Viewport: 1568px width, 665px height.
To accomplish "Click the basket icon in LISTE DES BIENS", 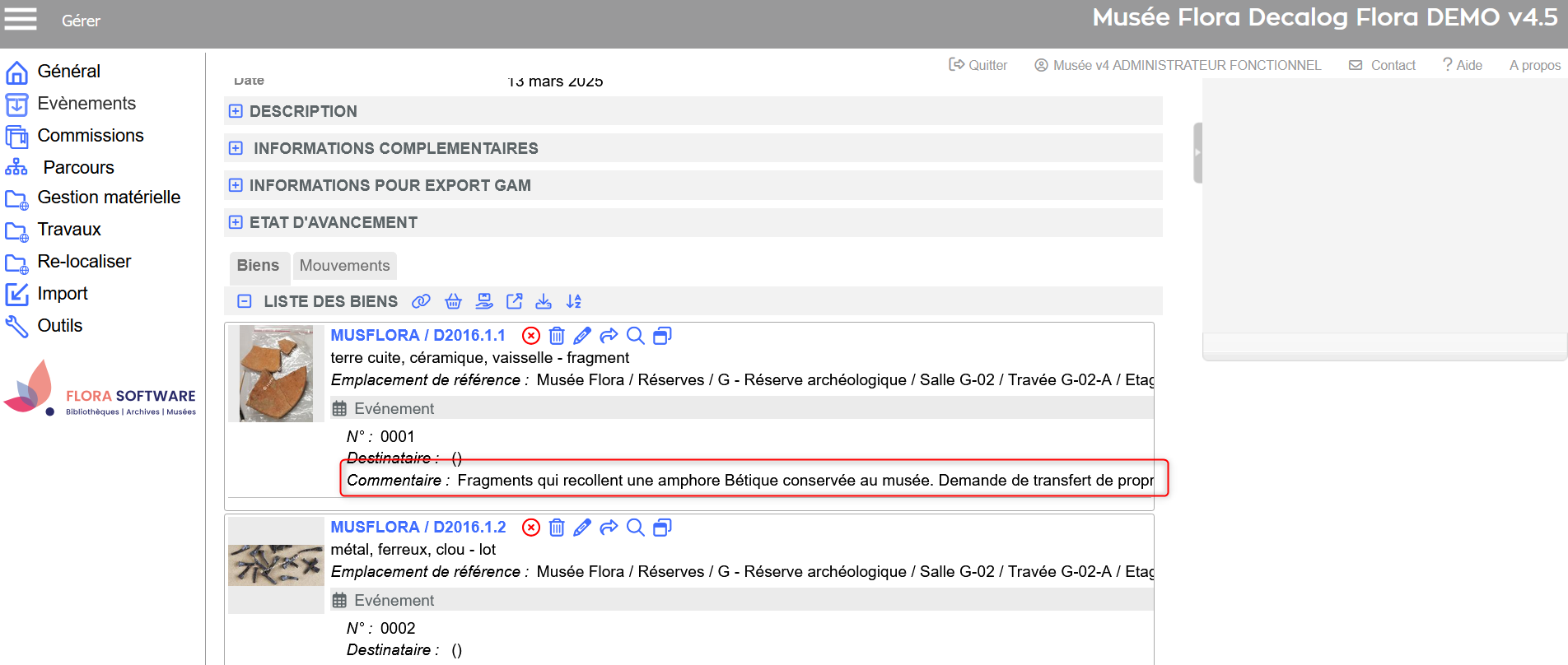I will (x=453, y=301).
